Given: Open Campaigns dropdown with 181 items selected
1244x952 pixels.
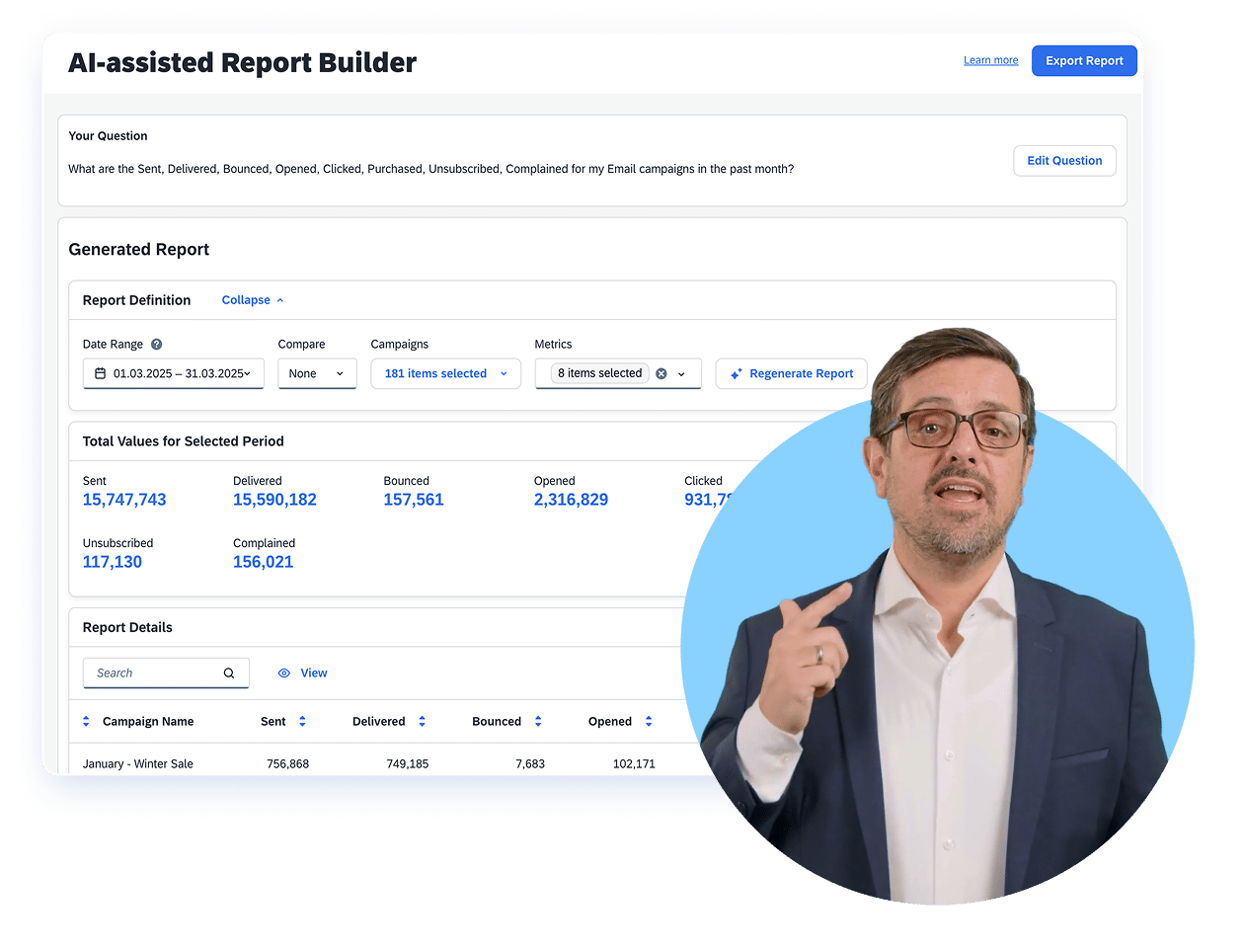Looking at the screenshot, I should 445,373.
